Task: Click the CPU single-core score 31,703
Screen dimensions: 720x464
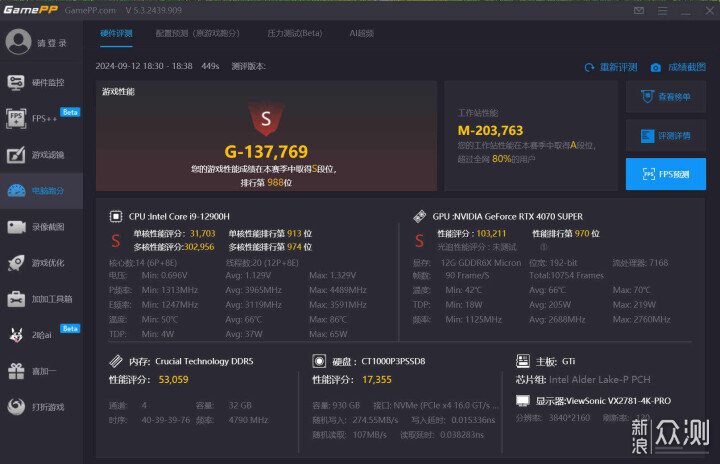Action: (202, 233)
